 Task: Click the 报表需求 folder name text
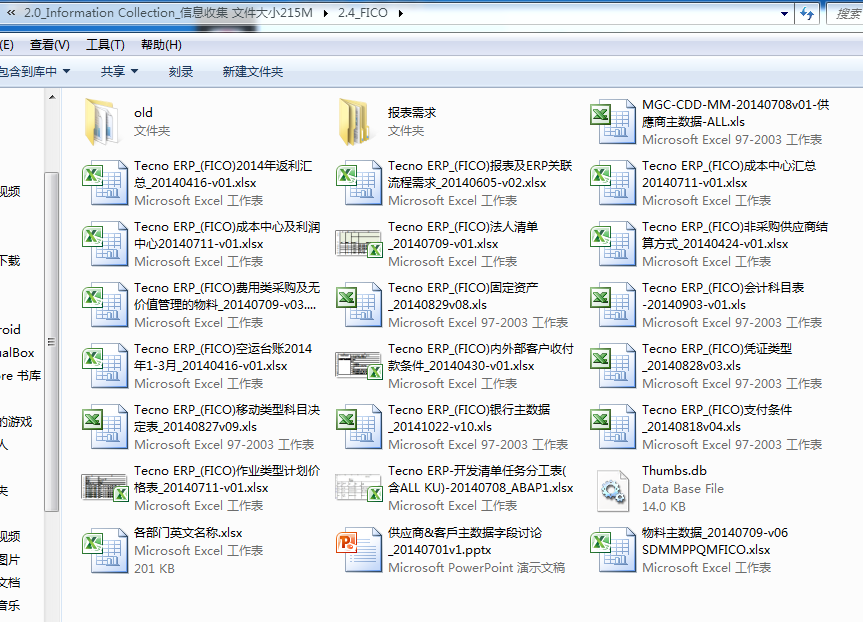412,112
